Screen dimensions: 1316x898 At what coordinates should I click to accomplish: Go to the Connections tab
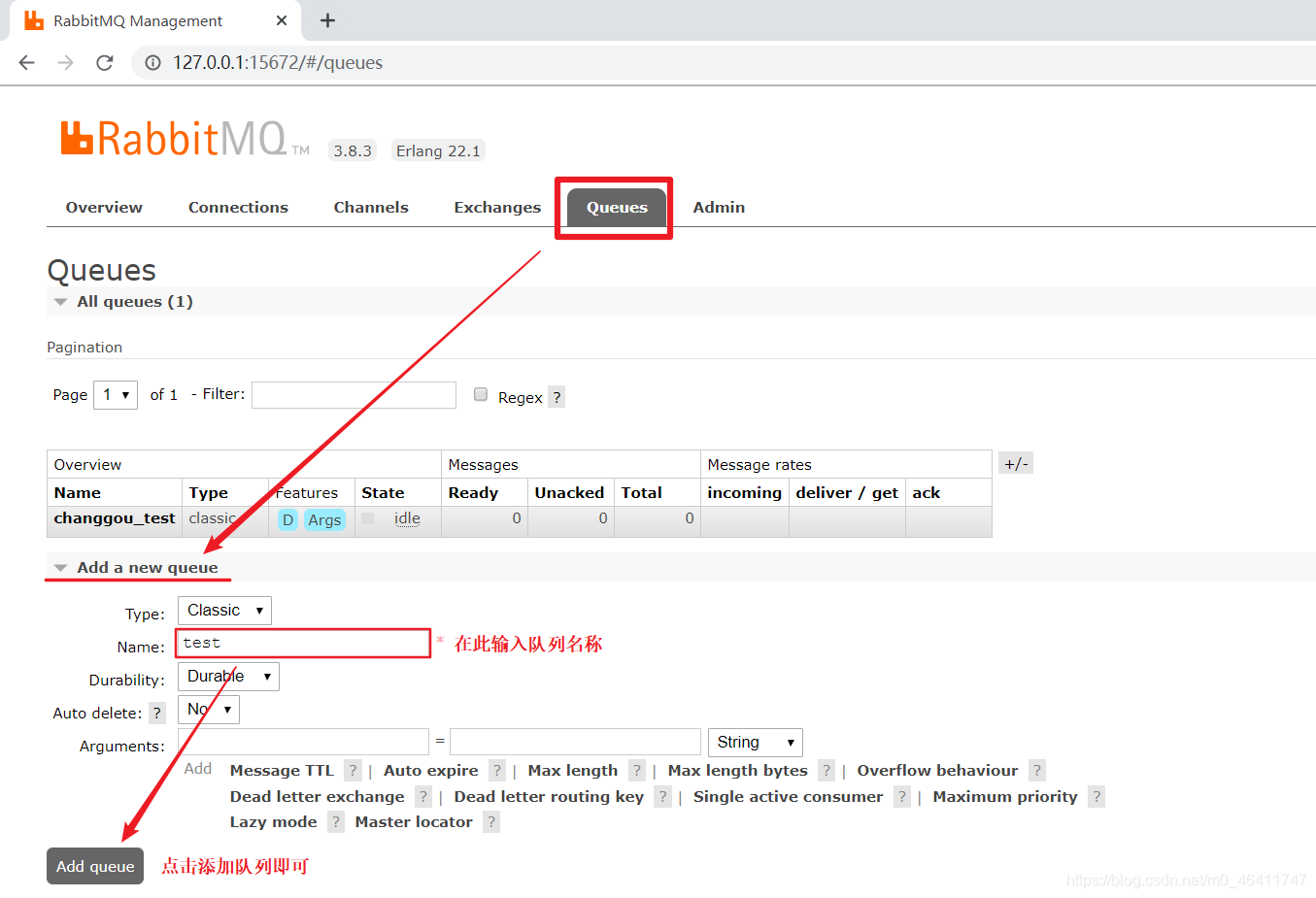point(238,207)
